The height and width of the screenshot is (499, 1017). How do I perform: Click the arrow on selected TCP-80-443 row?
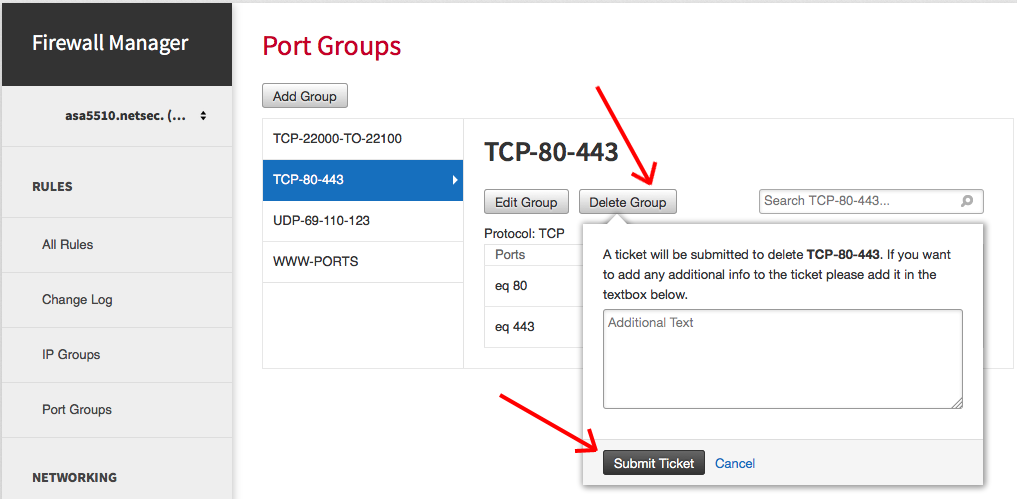(455, 180)
